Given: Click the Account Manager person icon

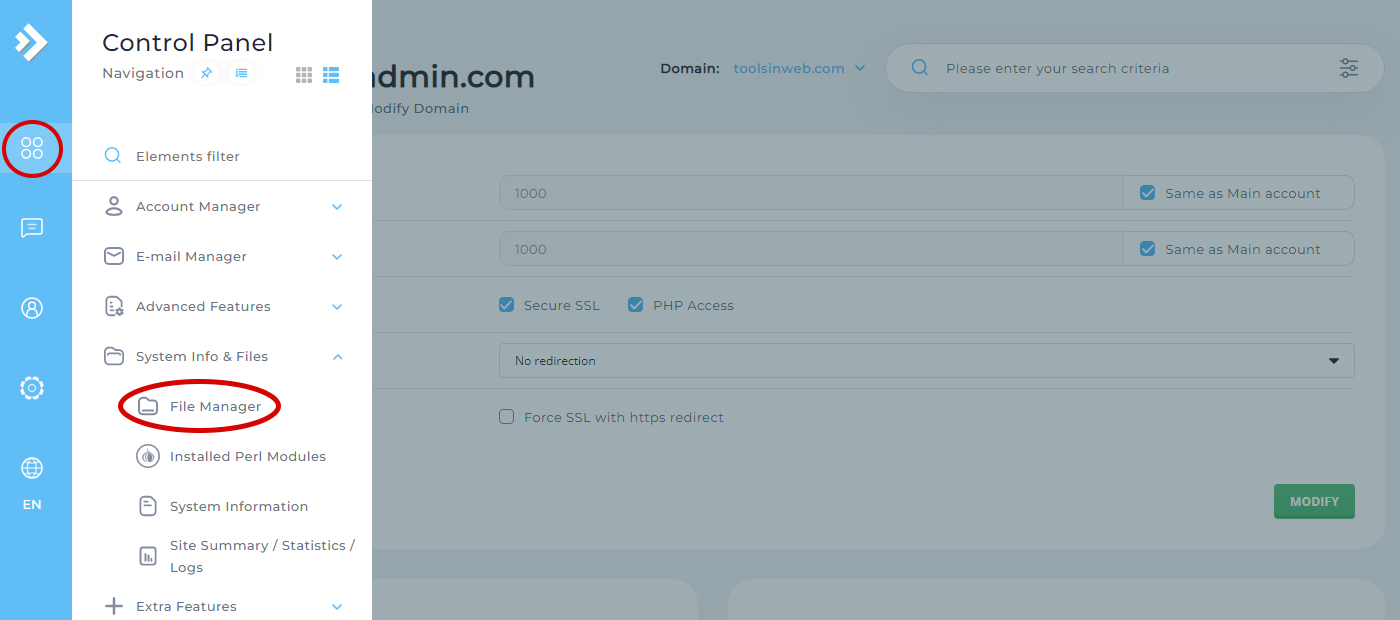Looking at the screenshot, I should pyautogui.click(x=114, y=206).
